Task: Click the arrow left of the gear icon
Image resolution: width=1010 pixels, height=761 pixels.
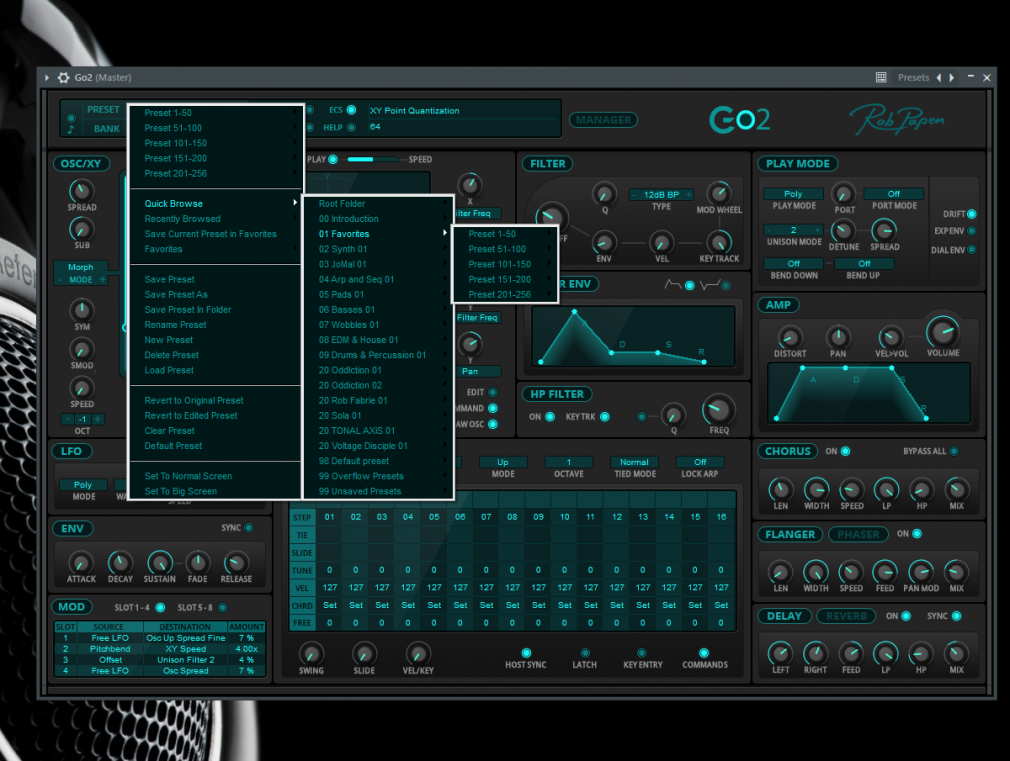Action: pyautogui.click(x=46, y=77)
